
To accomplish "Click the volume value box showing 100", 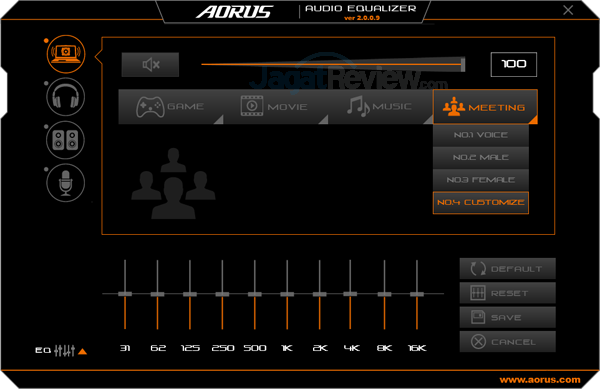I will tap(514, 64).
